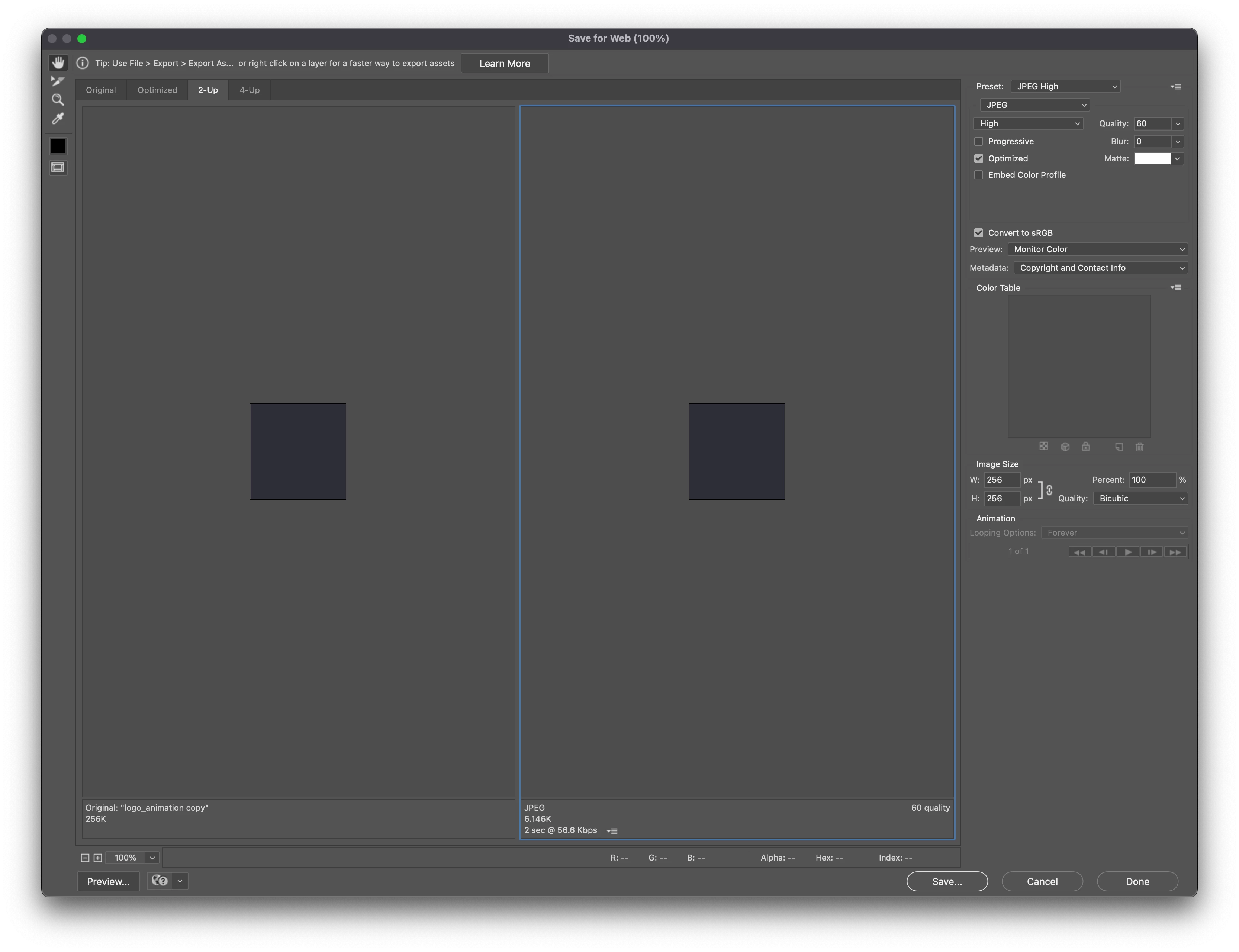This screenshot has width=1239, height=952.
Task: Open the Optimize panel menu icon
Action: (x=1175, y=87)
